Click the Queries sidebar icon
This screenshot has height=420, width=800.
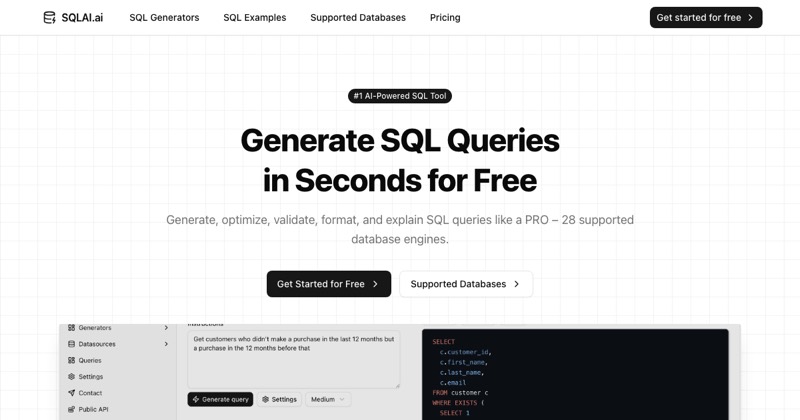(x=71, y=360)
